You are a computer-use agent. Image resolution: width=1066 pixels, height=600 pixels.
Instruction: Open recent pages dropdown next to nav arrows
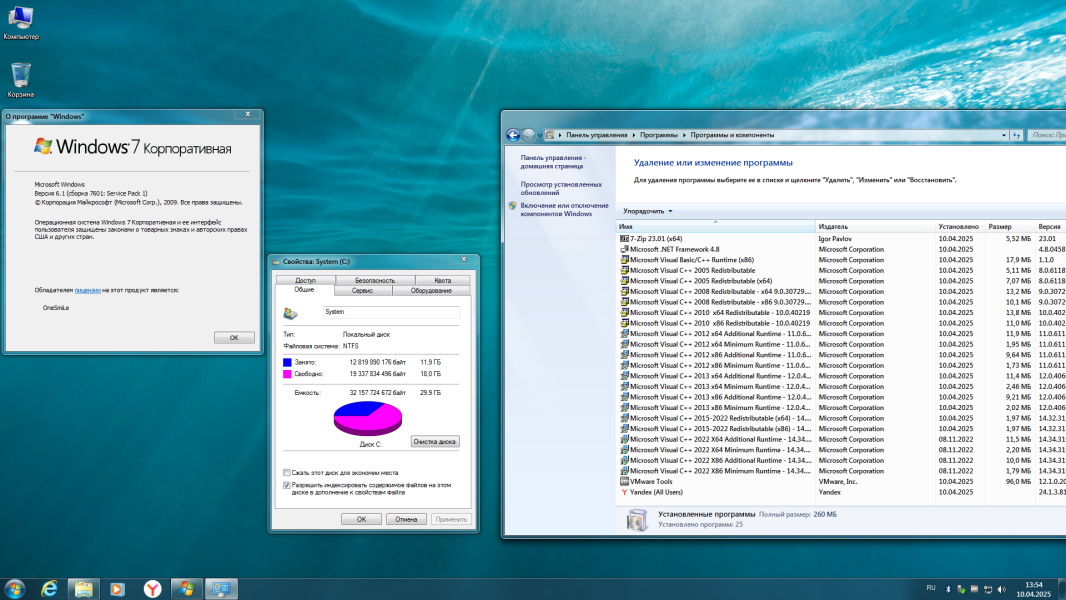point(540,135)
